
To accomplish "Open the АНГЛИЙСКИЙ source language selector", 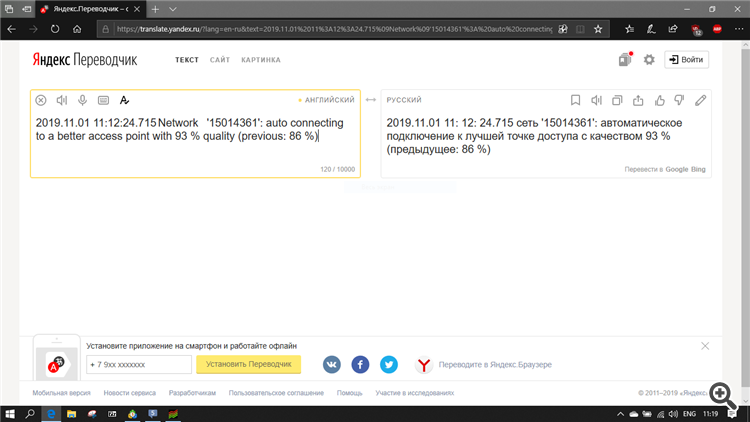I will 330,100.
